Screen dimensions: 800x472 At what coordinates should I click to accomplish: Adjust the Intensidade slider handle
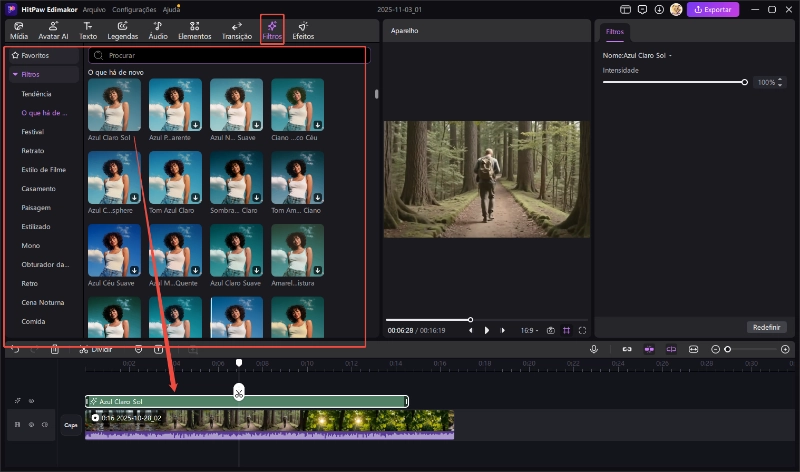pos(744,82)
